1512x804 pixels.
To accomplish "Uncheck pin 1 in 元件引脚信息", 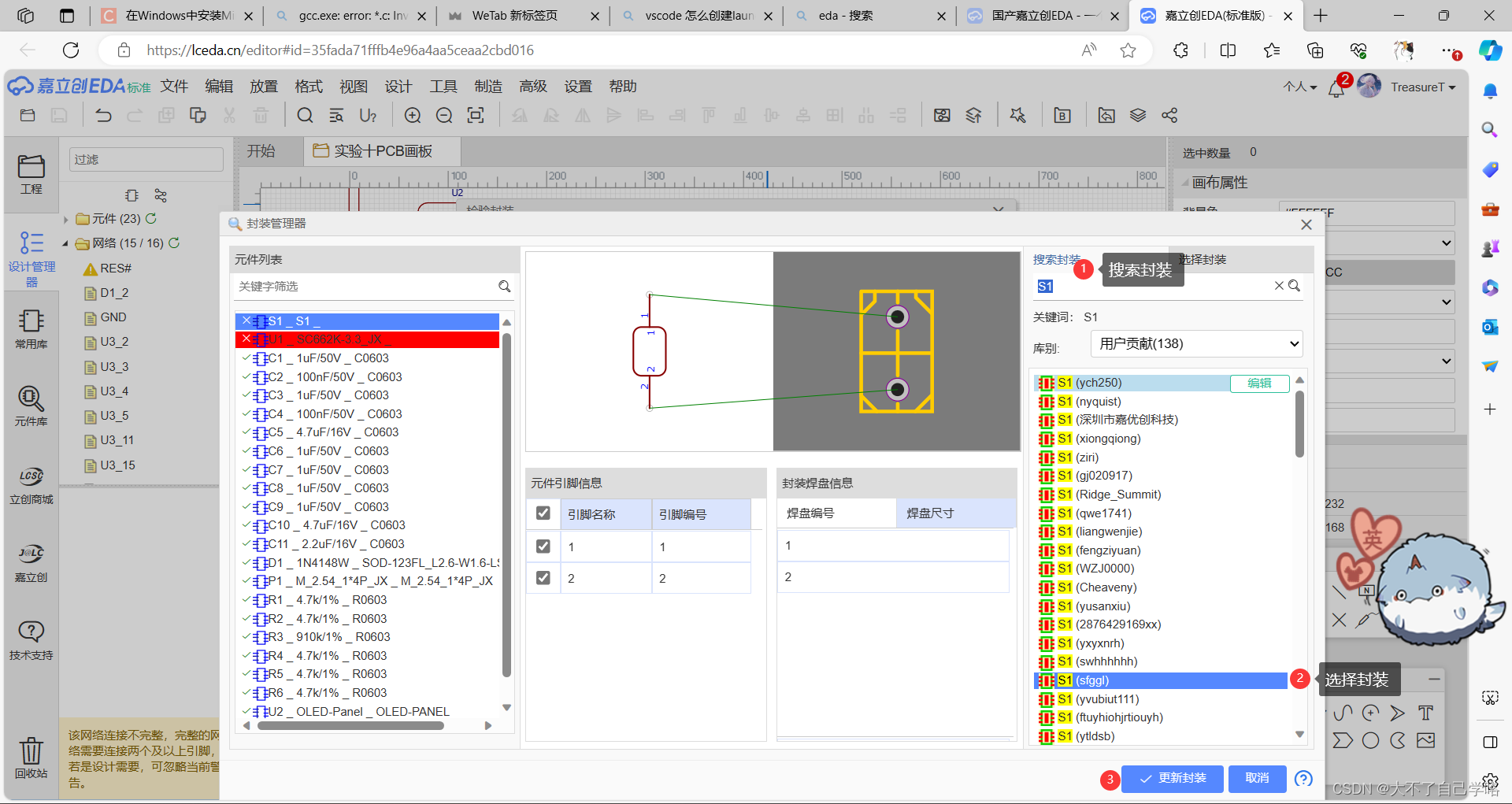I will [x=543, y=545].
